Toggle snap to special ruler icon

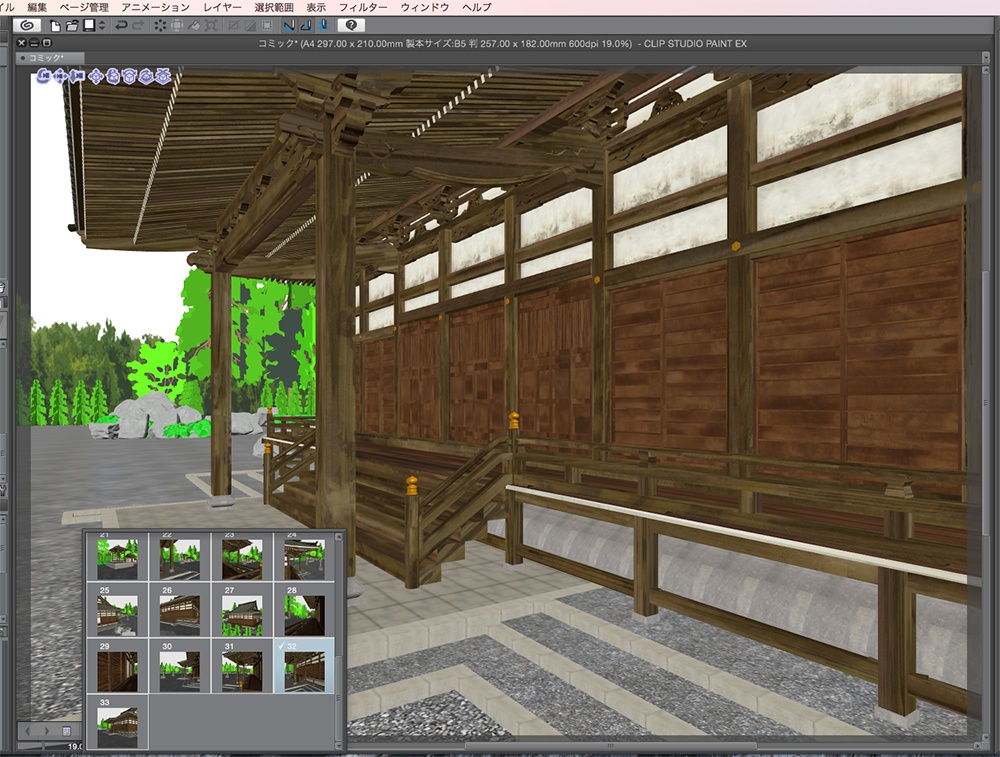306,26
